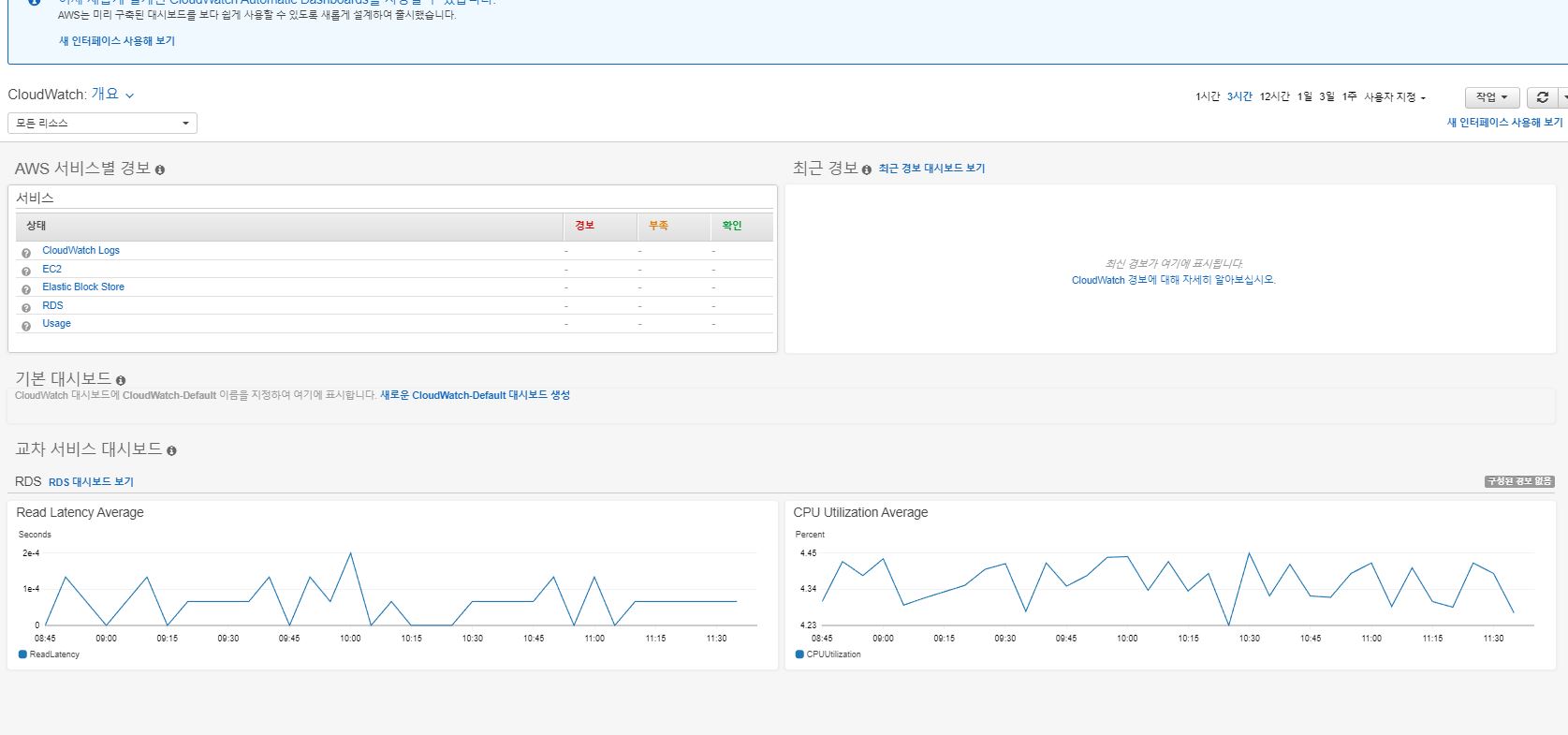This screenshot has height=735, width=1568.
Task: Switch time range to 12시간
Action: (x=1274, y=97)
